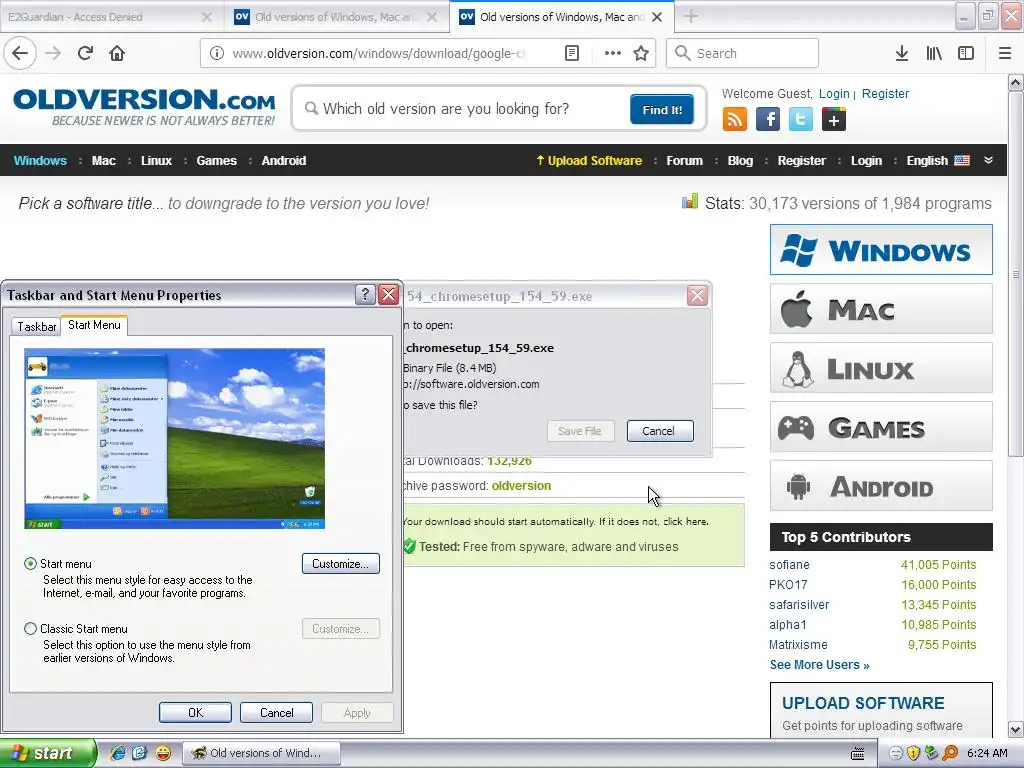1024x768 pixels.
Task: Launch Internet Explorer from quick launch
Action: pyautogui.click(x=118, y=753)
